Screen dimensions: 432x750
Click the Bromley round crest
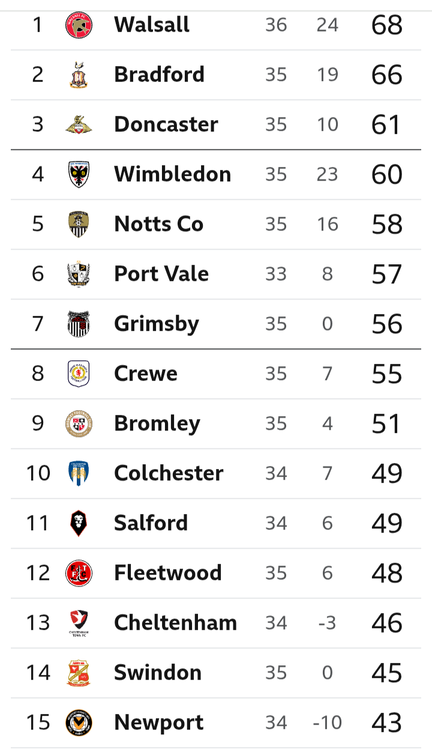(x=79, y=423)
